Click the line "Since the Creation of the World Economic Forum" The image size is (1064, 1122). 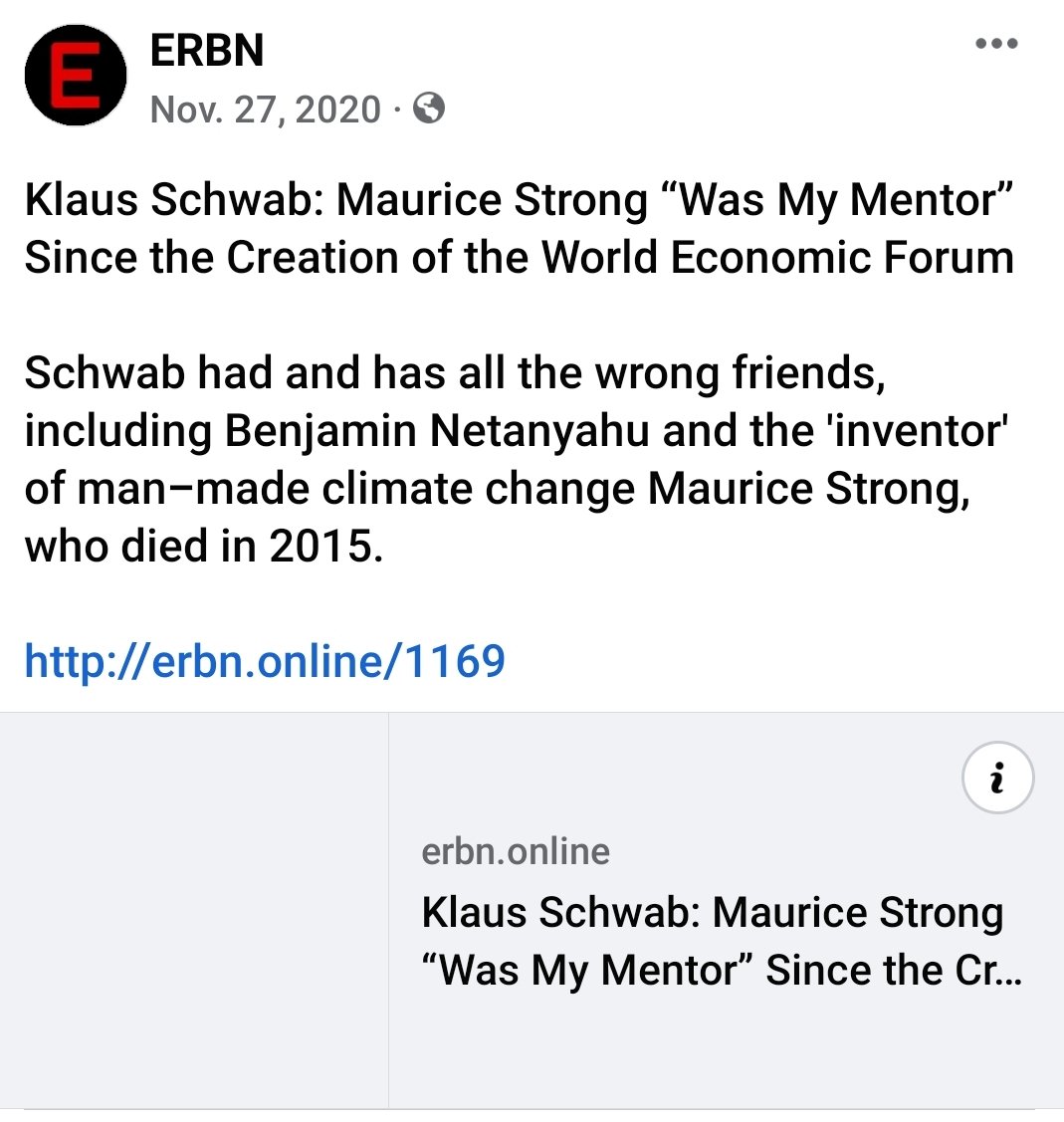coord(520,257)
